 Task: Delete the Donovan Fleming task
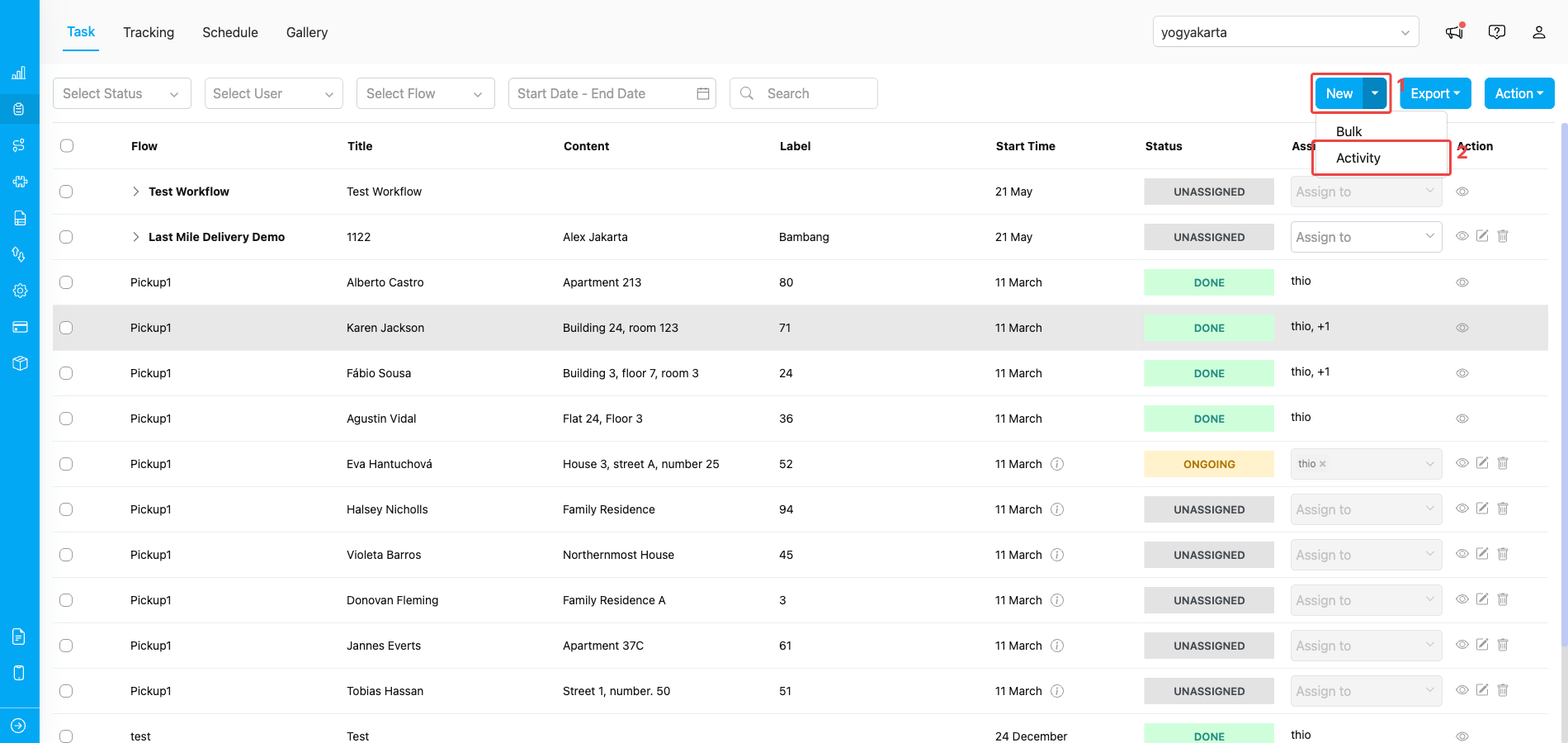point(1503,599)
